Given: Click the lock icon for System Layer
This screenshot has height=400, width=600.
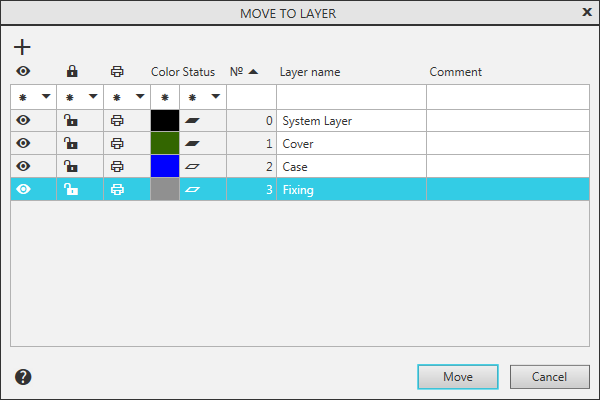Looking at the screenshot, I should coord(71,121).
